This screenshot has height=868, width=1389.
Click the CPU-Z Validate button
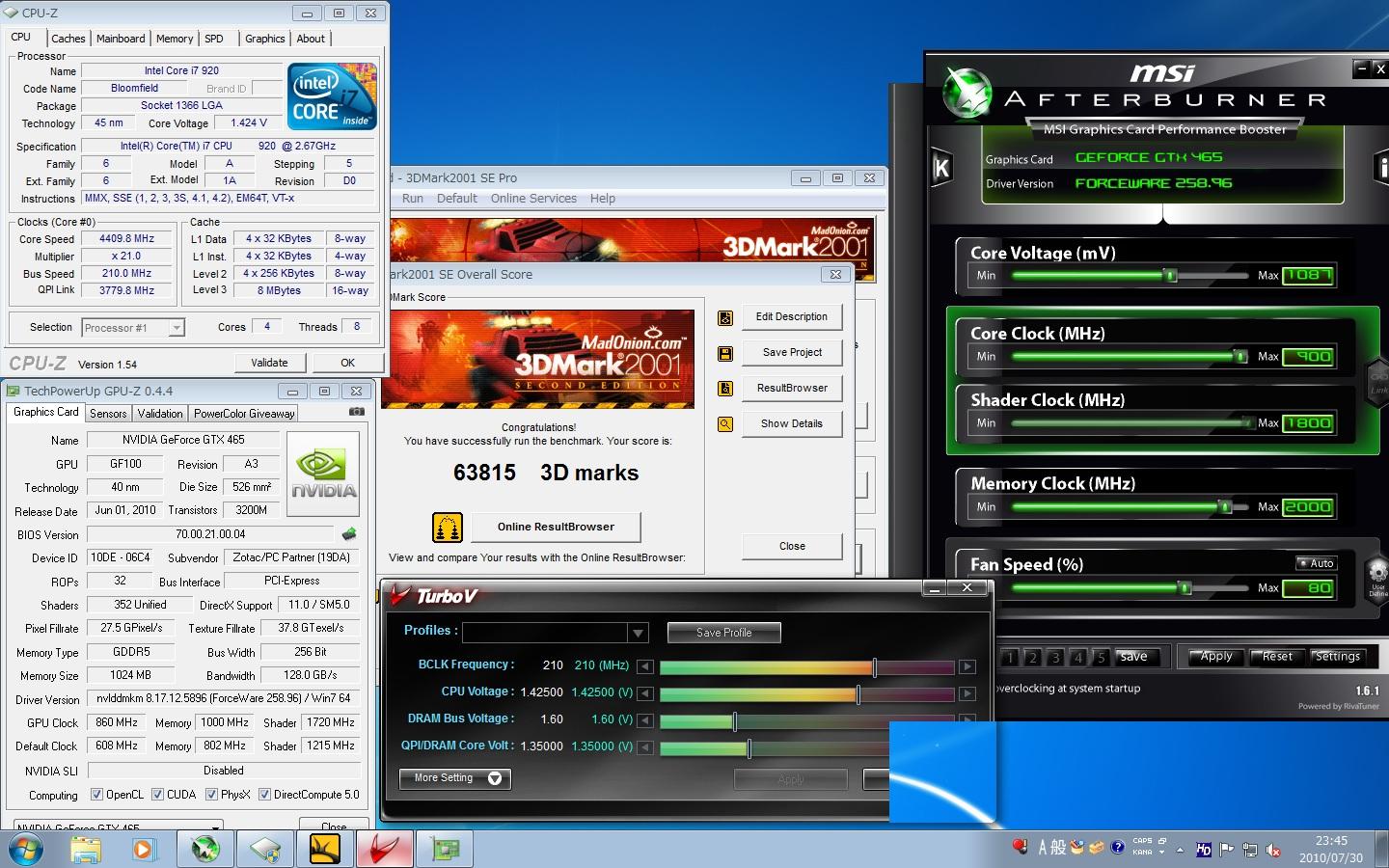coord(269,363)
